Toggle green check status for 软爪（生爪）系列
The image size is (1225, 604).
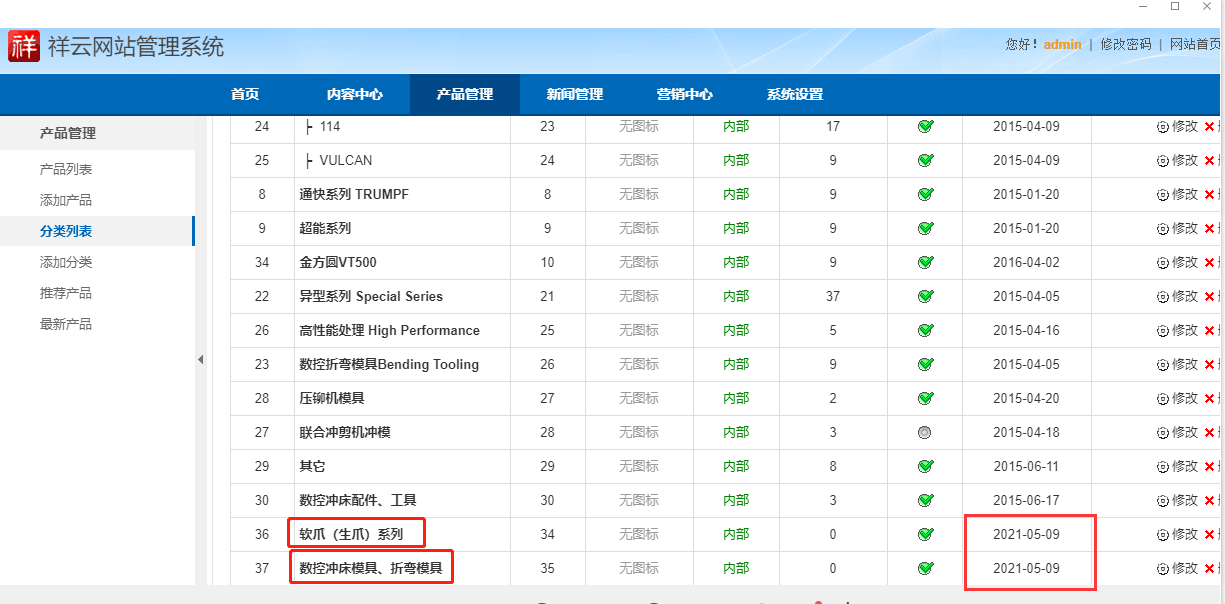pos(925,535)
